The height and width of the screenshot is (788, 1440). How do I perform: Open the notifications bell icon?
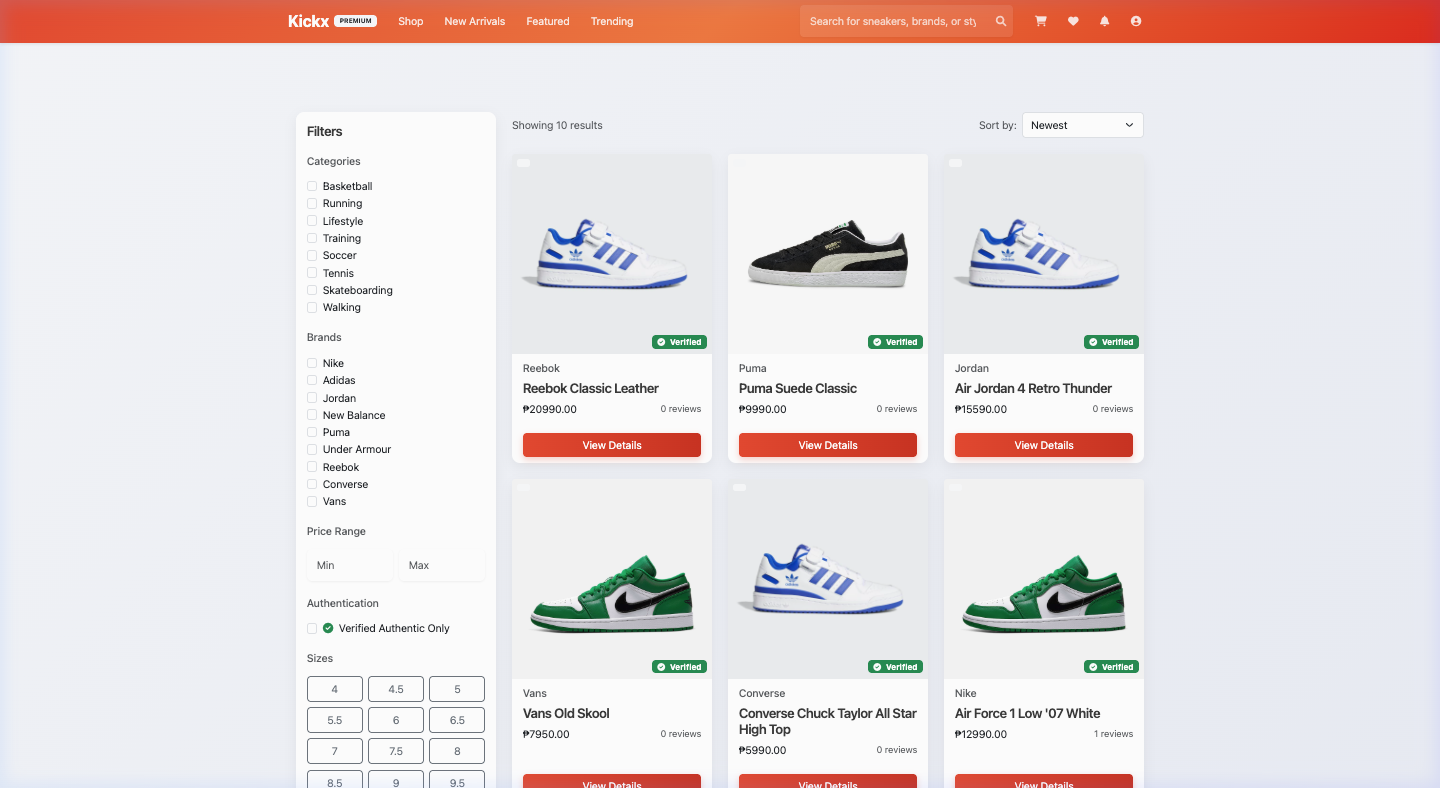click(1104, 21)
